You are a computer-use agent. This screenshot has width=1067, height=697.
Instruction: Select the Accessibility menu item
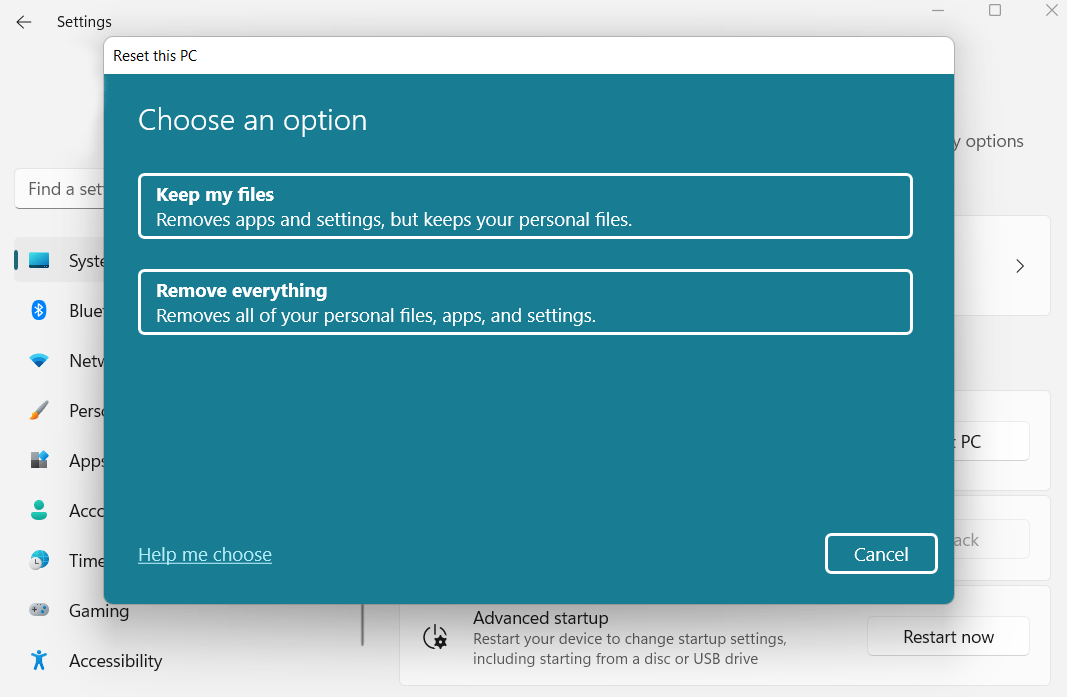[x=115, y=660]
